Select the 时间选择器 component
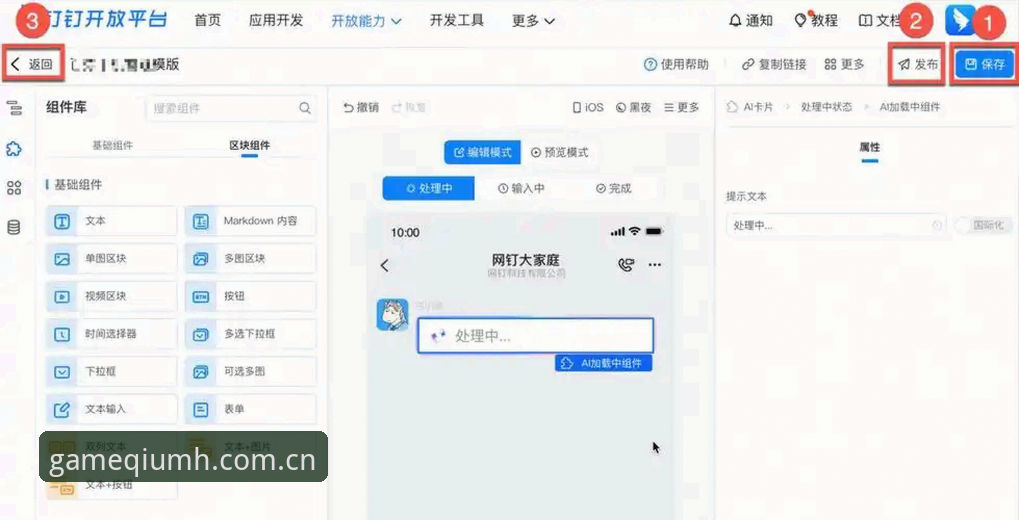This screenshot has width=1019, height=520. [x=111, y=334]
